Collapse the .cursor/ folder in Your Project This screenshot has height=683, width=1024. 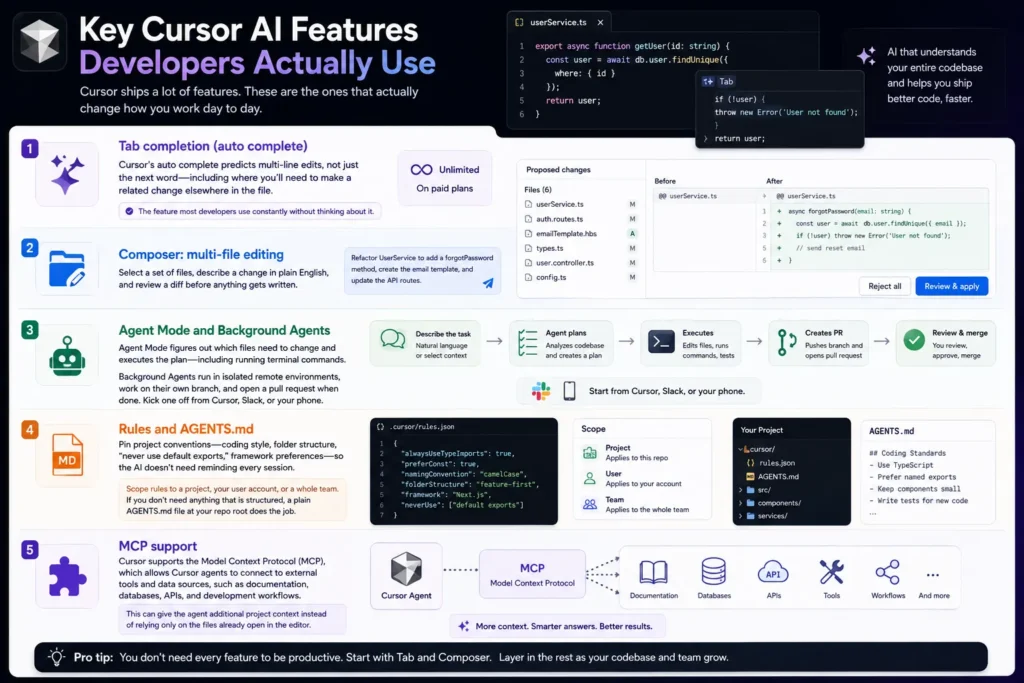coord(741,449)
